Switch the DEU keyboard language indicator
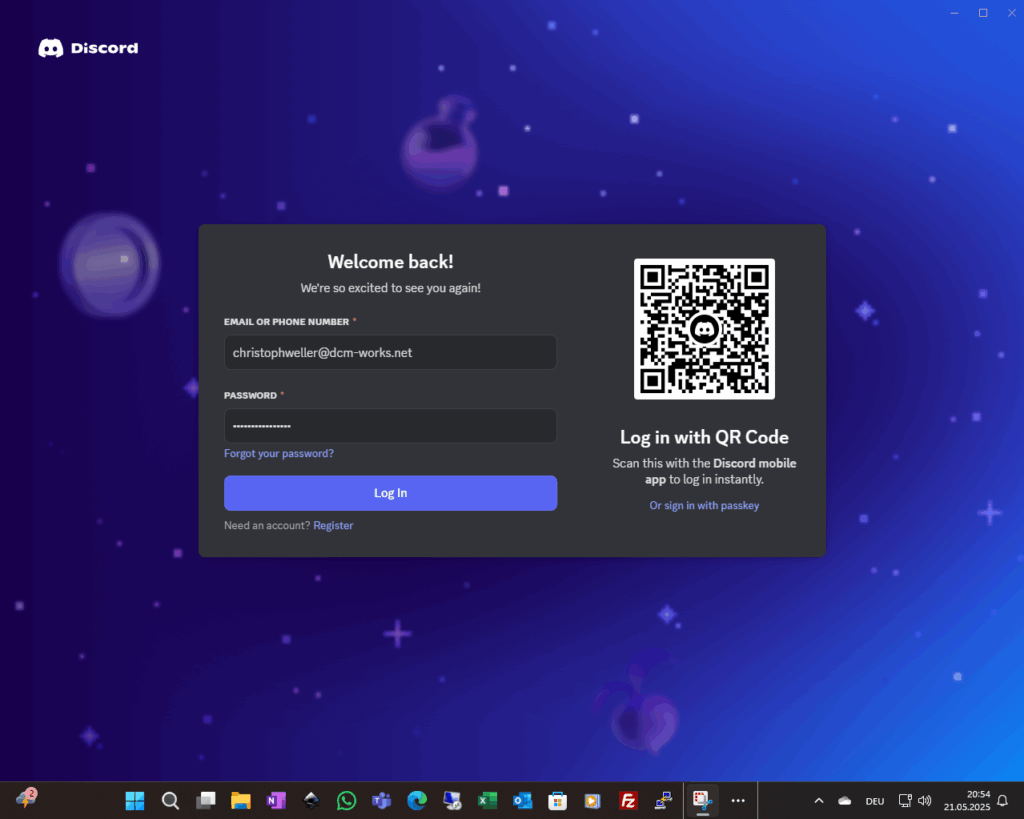 point(874,801)
